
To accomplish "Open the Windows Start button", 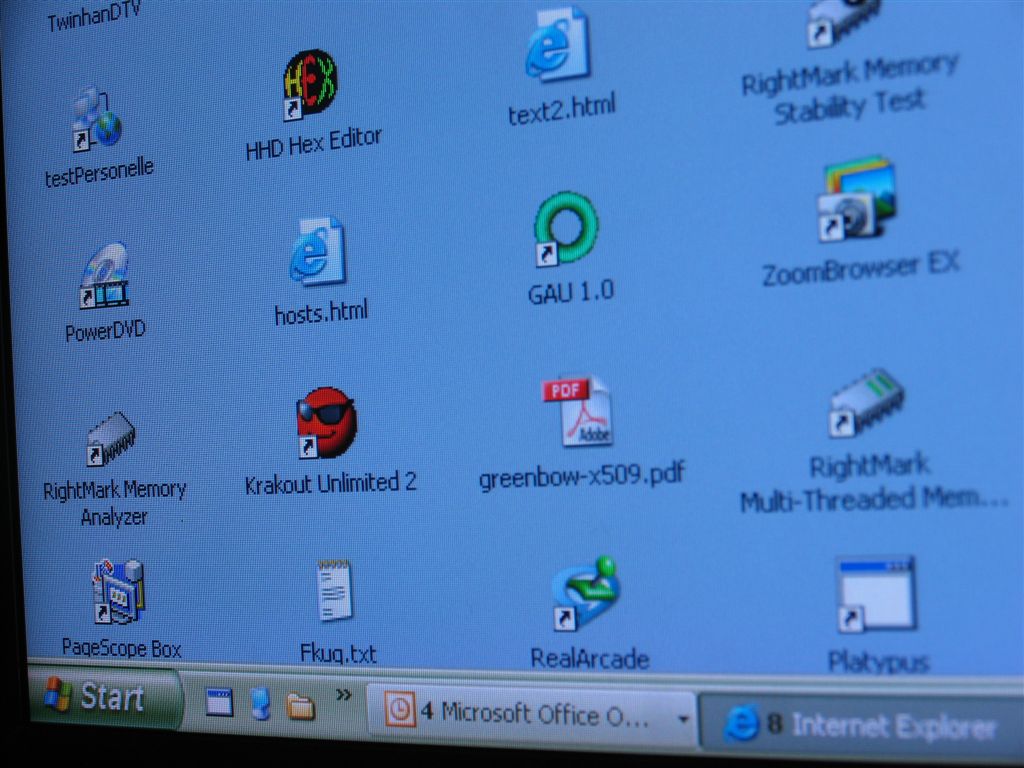I will [x=104, y=696].
